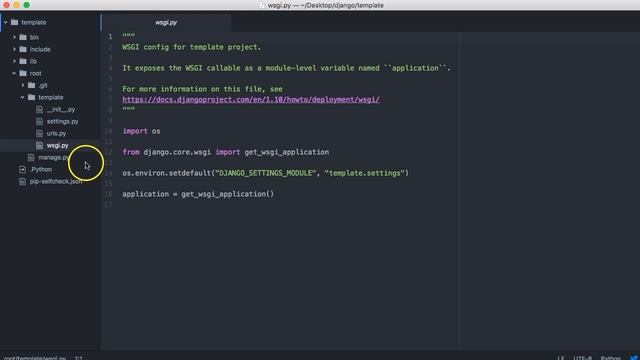Click the .Python symlink file icon
This screenshot has width=640, height=360.
tap(22, 169)
